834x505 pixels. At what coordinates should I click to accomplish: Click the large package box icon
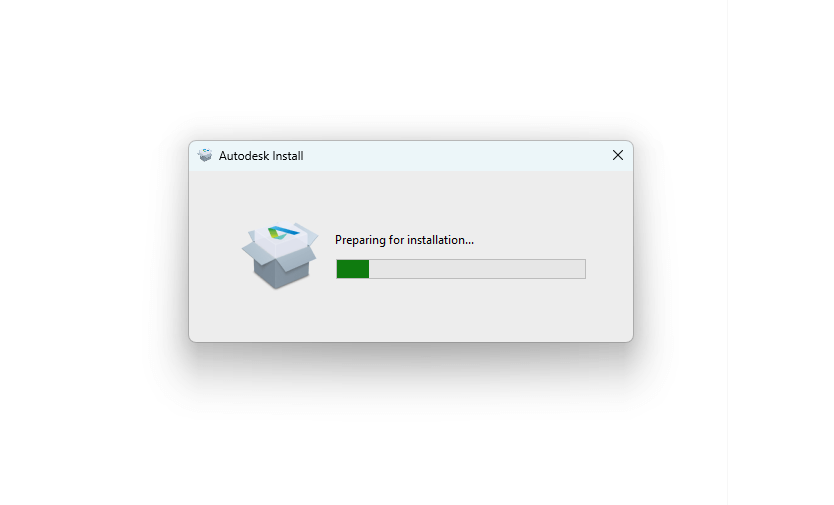(280, 255)
